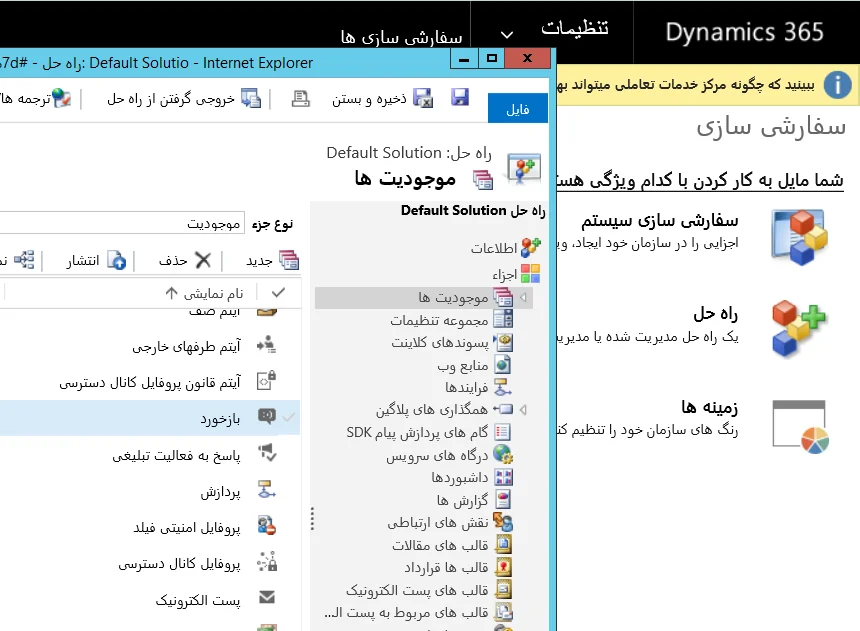
Task: Click تنظیمات in the top navigation bar
Action: (x=574, y=27)
